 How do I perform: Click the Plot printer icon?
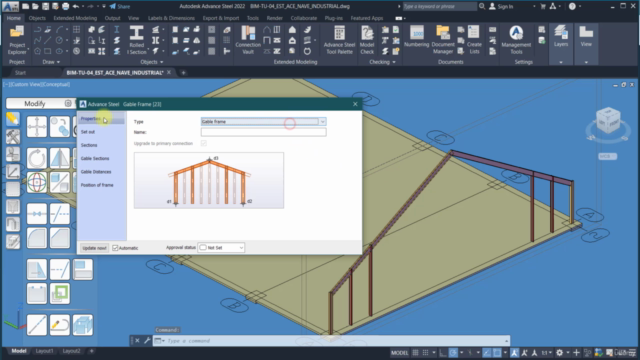pos(65,7)
